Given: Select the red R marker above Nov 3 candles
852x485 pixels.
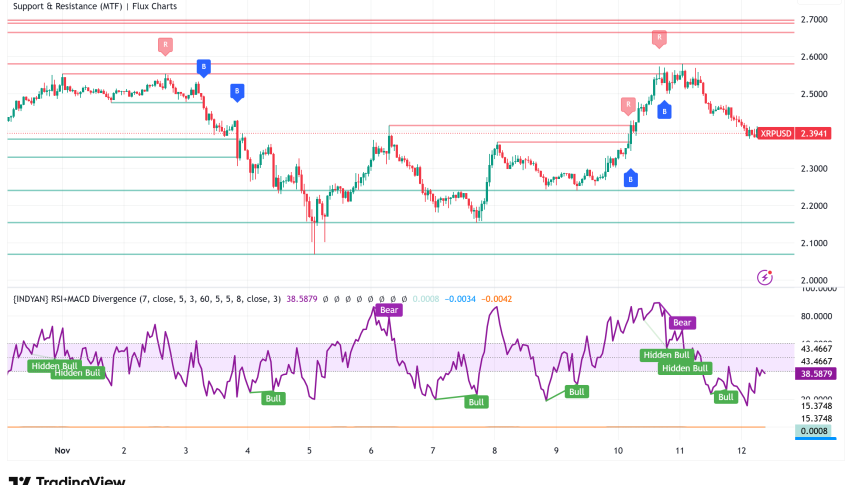Looking at the screenshot, I should click(x=165, y=45).
